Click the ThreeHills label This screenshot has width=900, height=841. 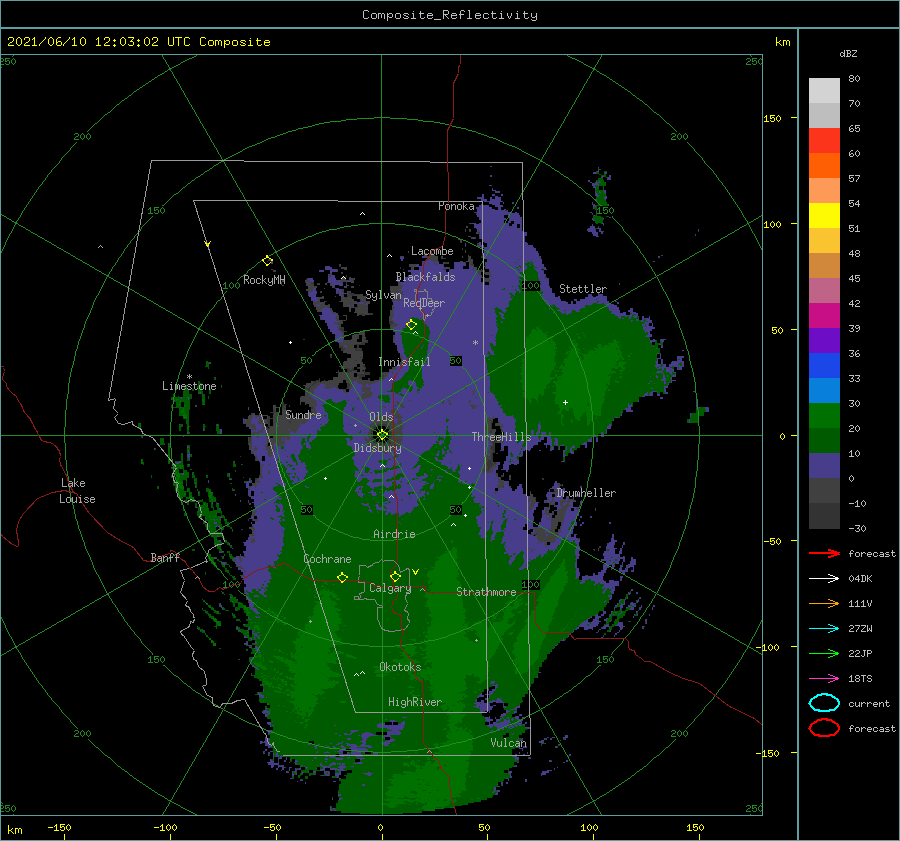pos(502,437)
